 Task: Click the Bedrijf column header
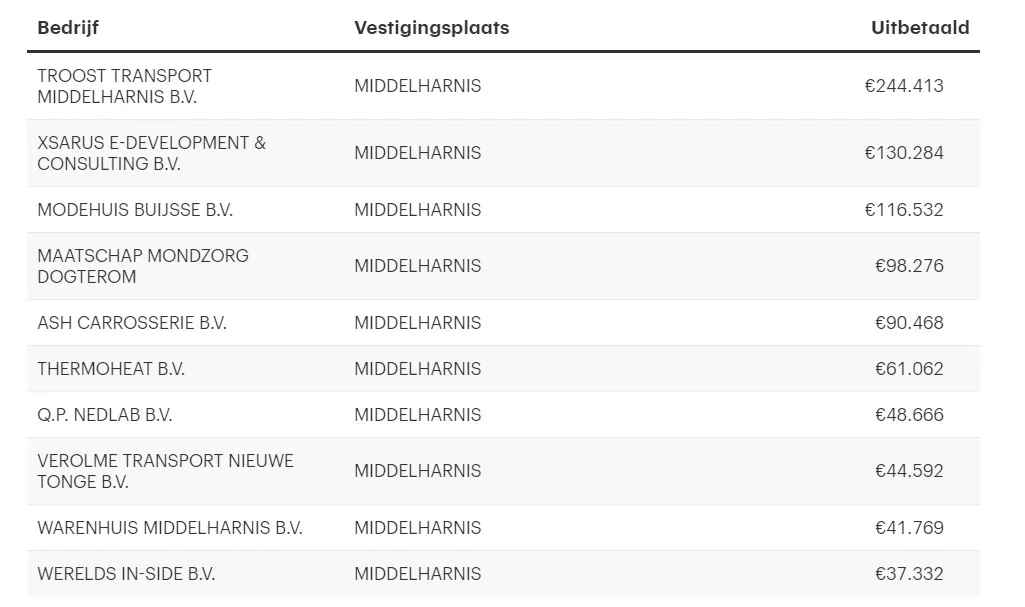68,27
